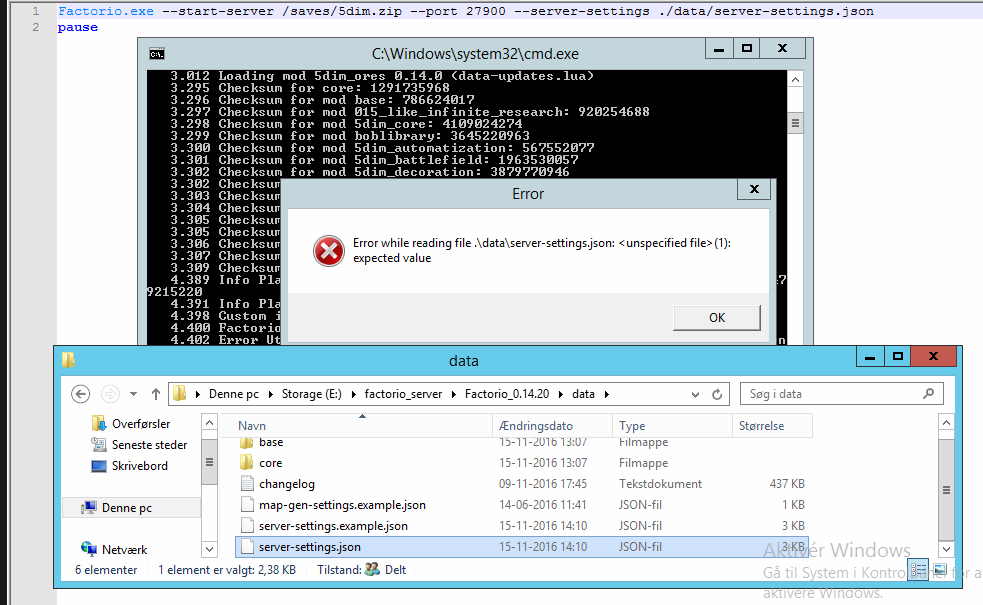
Task: Click 'Denne pc' computer icon in sidebar
Action: [x=89, y=507]
